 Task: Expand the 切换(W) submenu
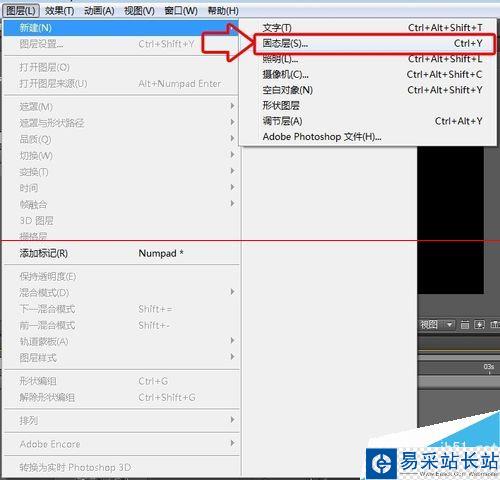pyautogui.click(x=121, y=155)
